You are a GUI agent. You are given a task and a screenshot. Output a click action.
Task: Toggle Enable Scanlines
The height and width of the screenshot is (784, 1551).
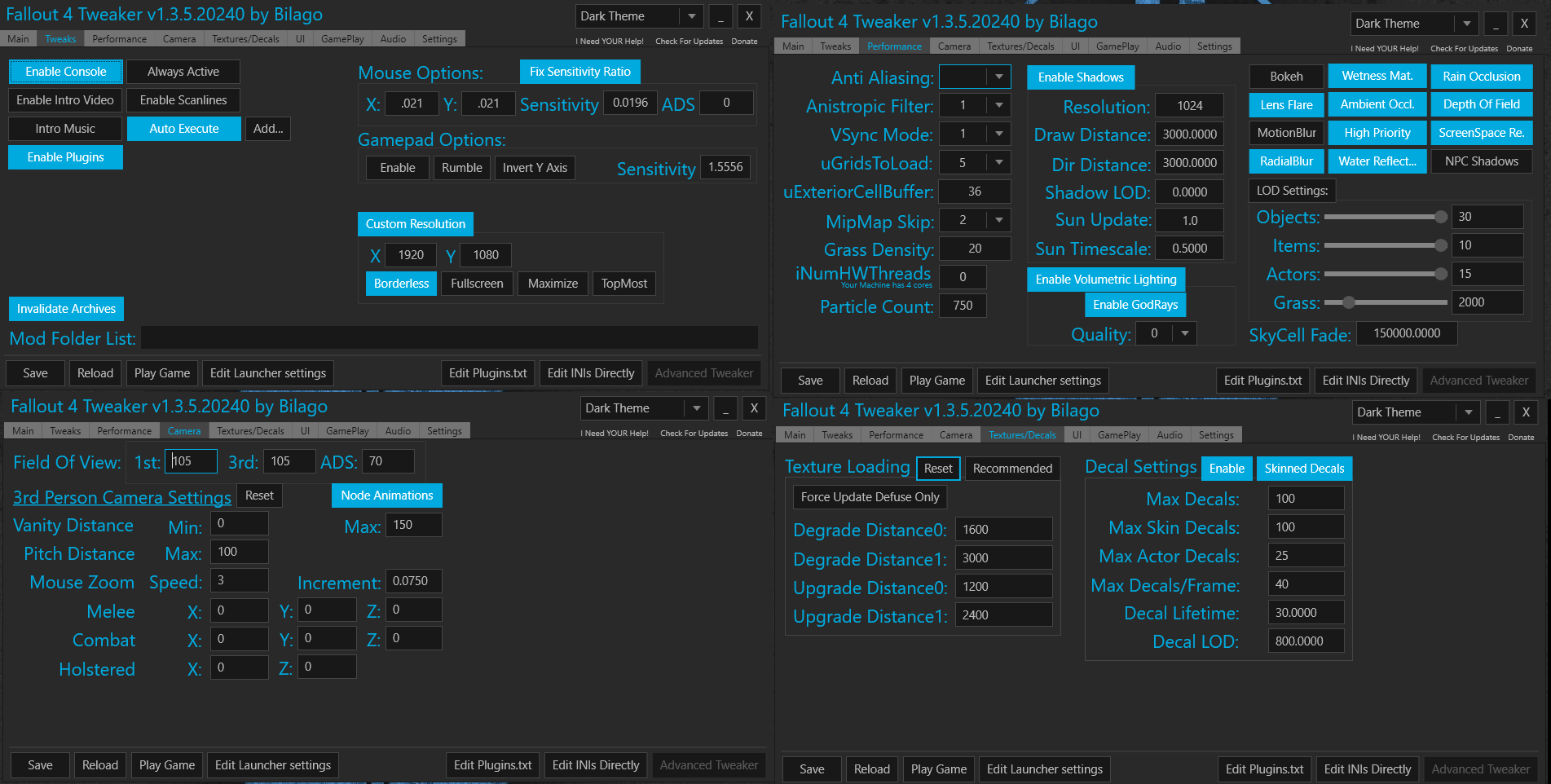(183, 100)
